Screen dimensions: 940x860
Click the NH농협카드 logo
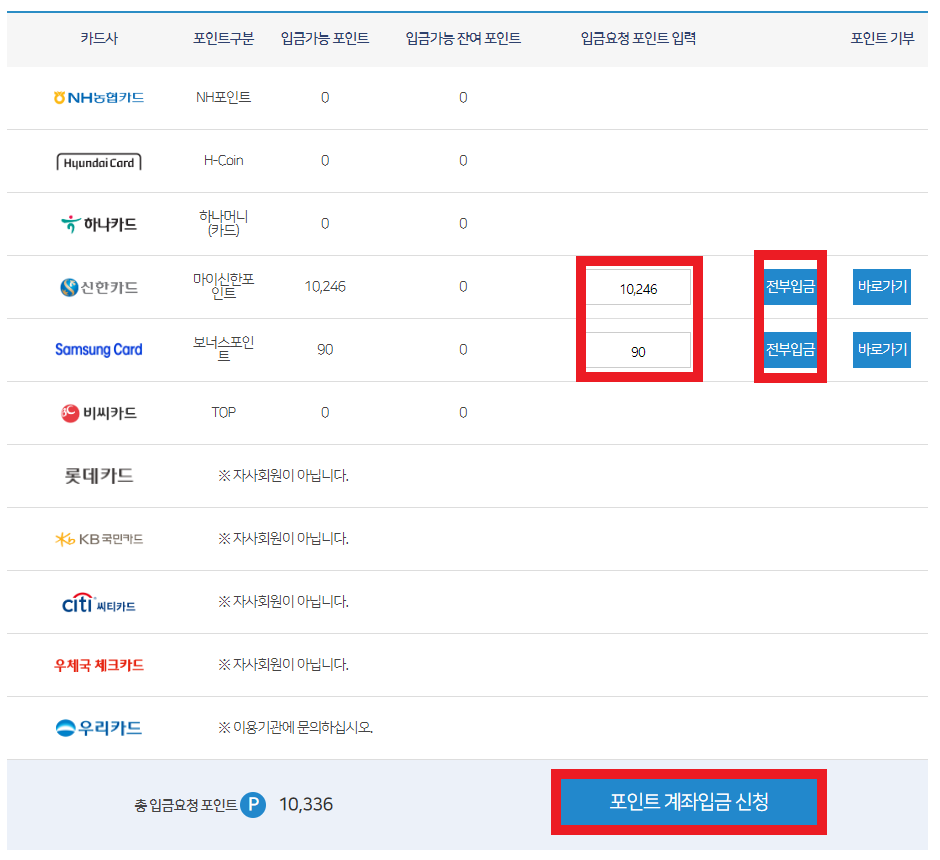pyautogui.click(x=99, y=98)
